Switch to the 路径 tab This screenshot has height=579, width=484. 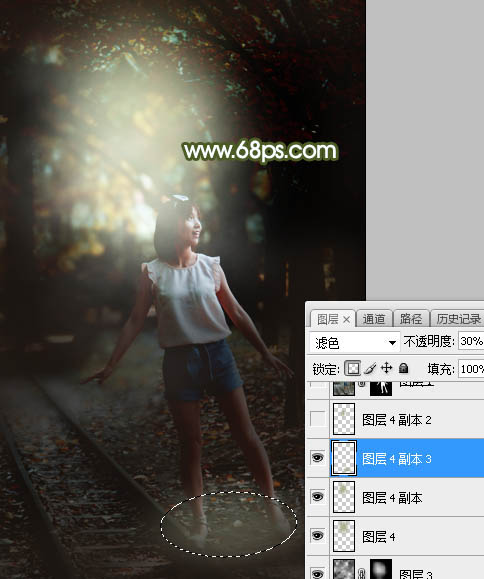point(411,319)
